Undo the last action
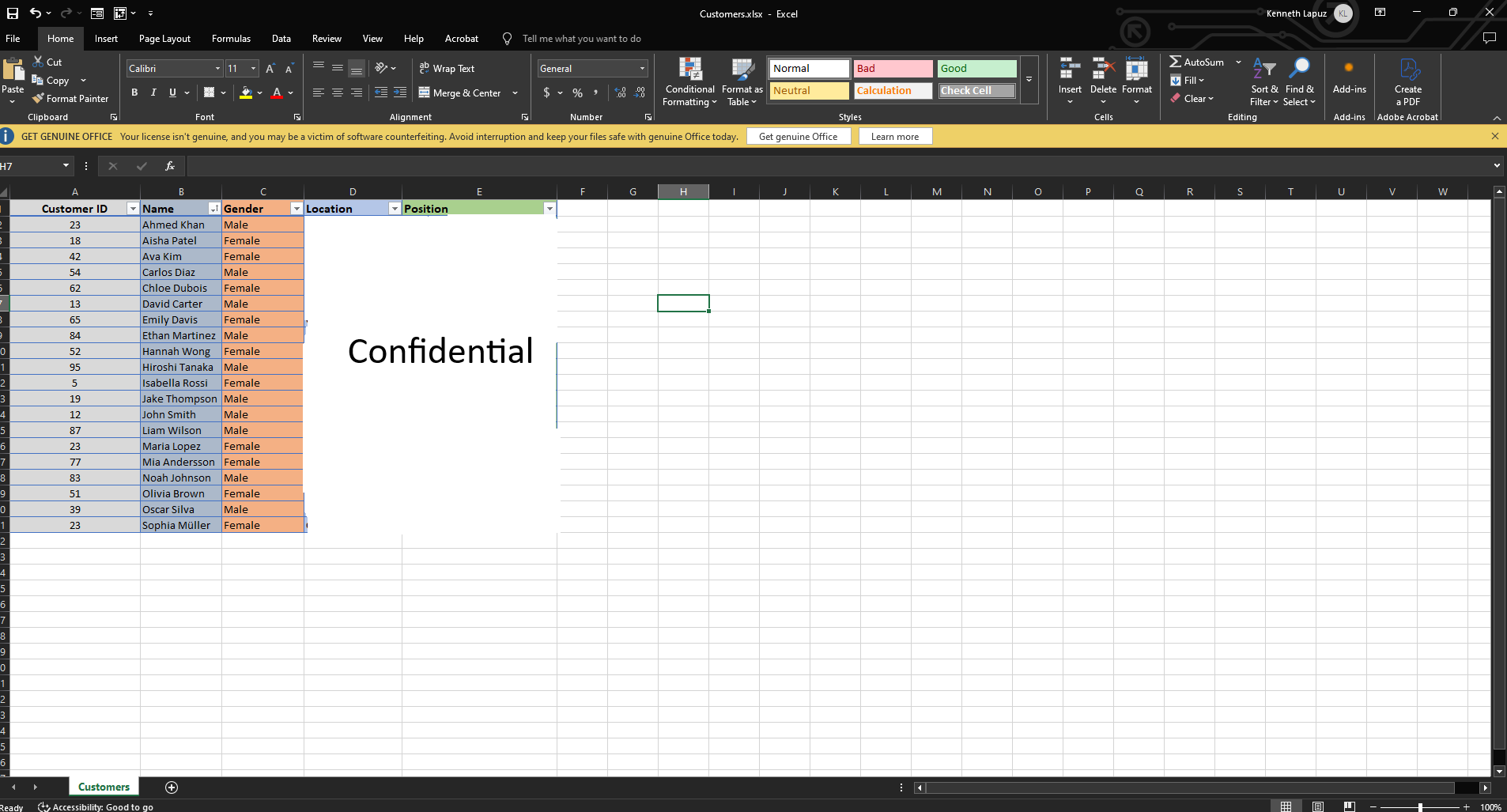Viewport: 1507px width, 812px height. 35,13
